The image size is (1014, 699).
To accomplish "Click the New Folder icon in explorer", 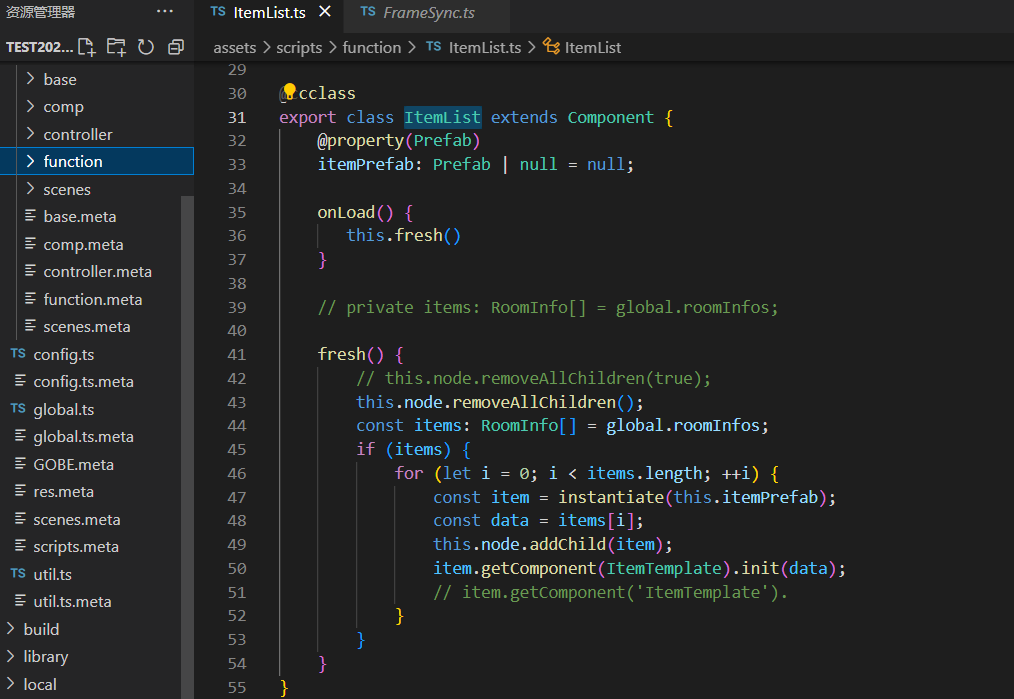I will click(x=116, y=47).
